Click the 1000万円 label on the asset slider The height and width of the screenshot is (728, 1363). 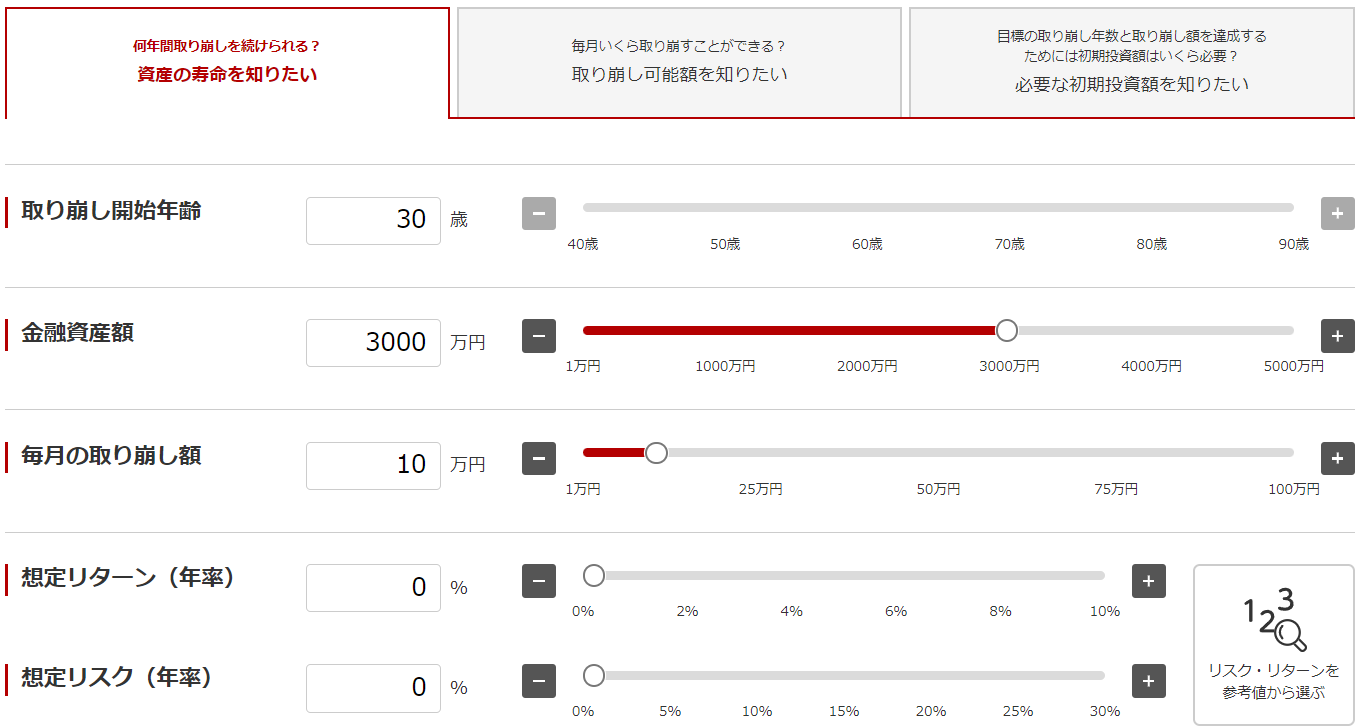[x=725, y=367]
